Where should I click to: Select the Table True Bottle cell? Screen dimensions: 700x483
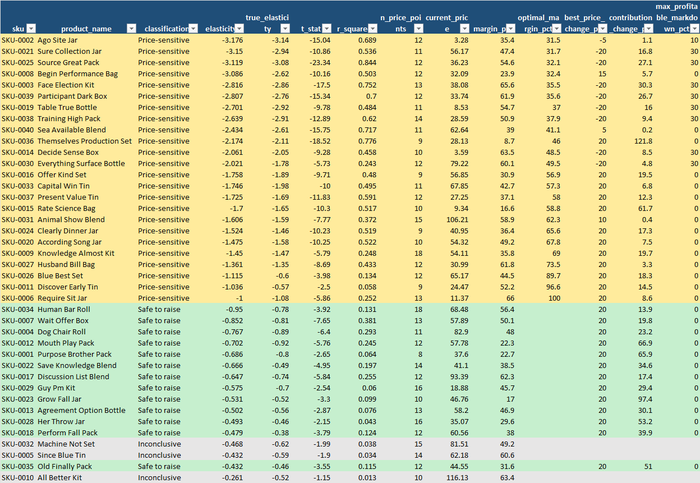(86, 107)
